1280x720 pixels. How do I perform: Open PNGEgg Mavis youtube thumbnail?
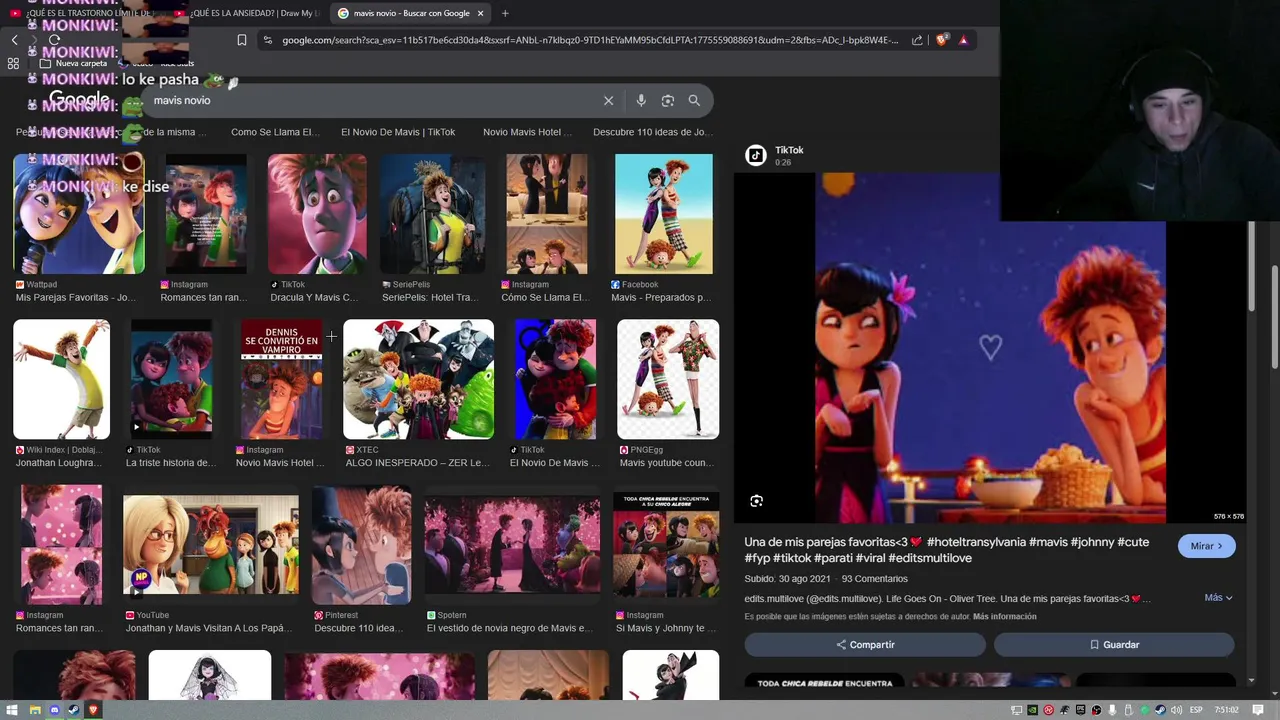(x=668, y=379)
